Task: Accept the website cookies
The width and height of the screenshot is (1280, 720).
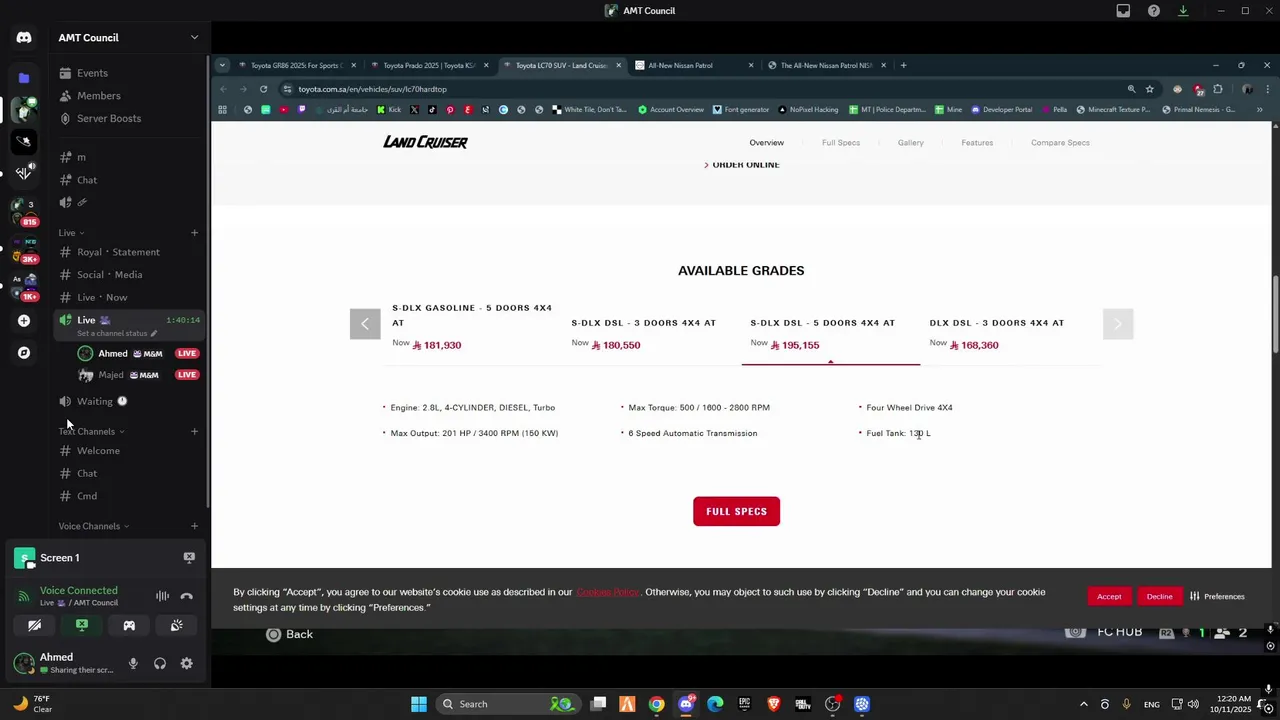Action: click(x=1109, y=597)
